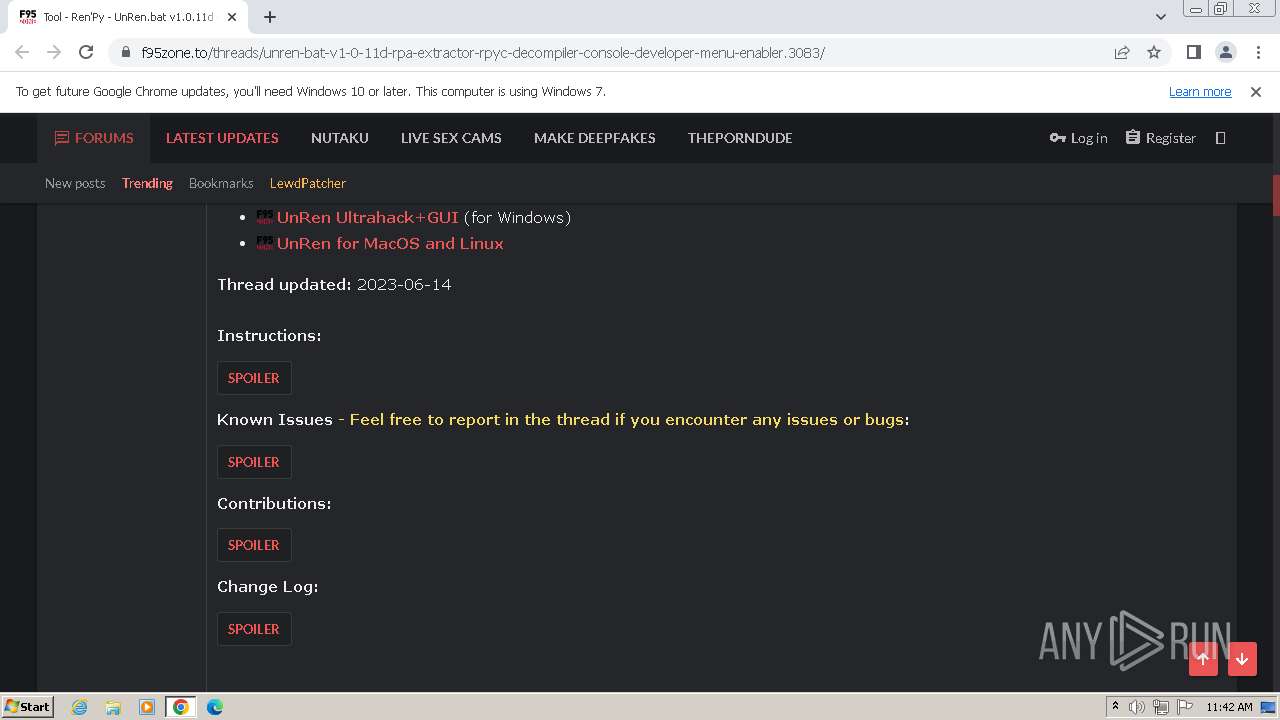Open the NUTAKU nav item
Image resolution: width=1280 pixels, height=720 pixels.
340,138
